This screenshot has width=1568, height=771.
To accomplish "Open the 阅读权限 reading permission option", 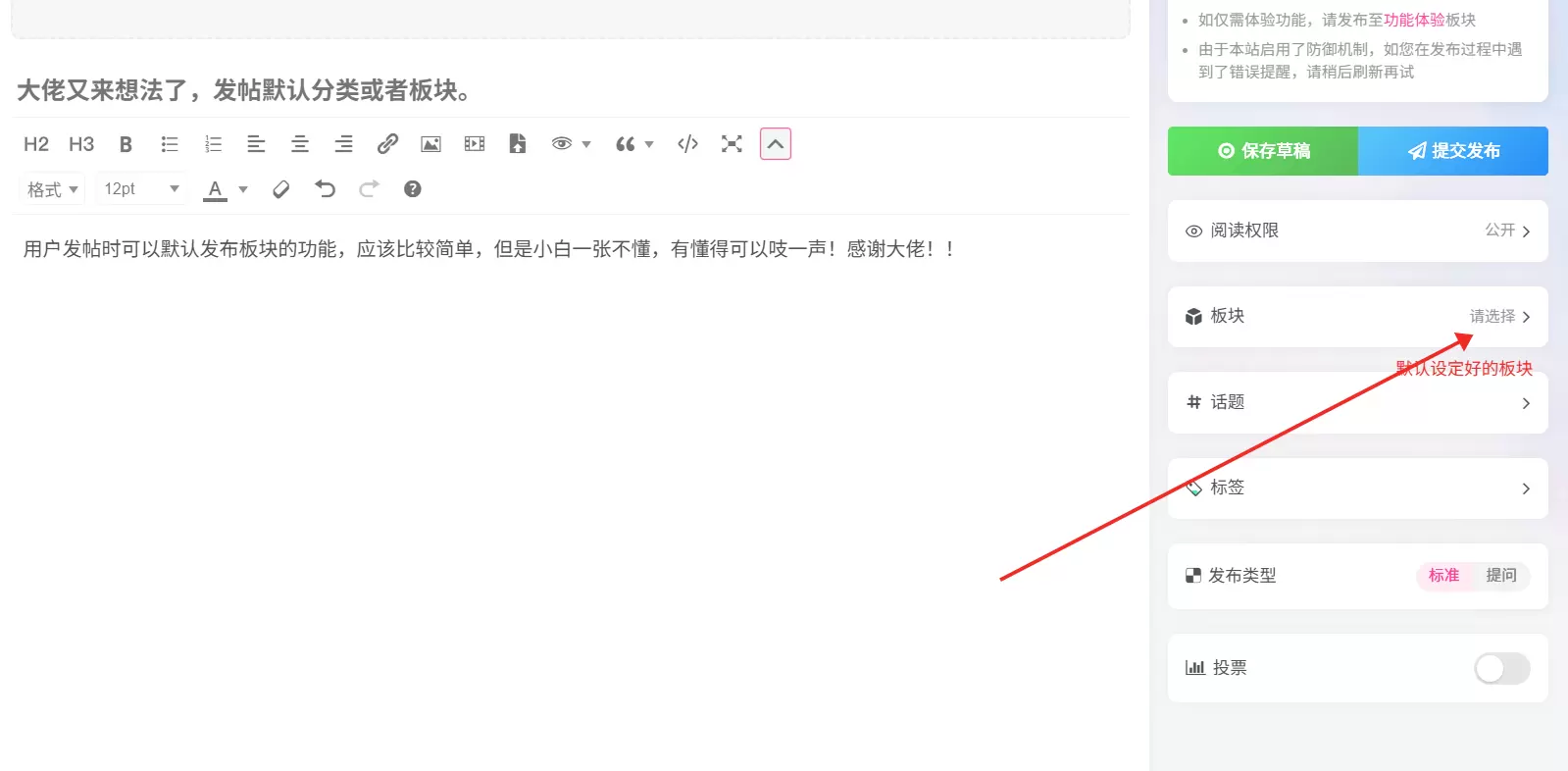I will [1357, 231].
